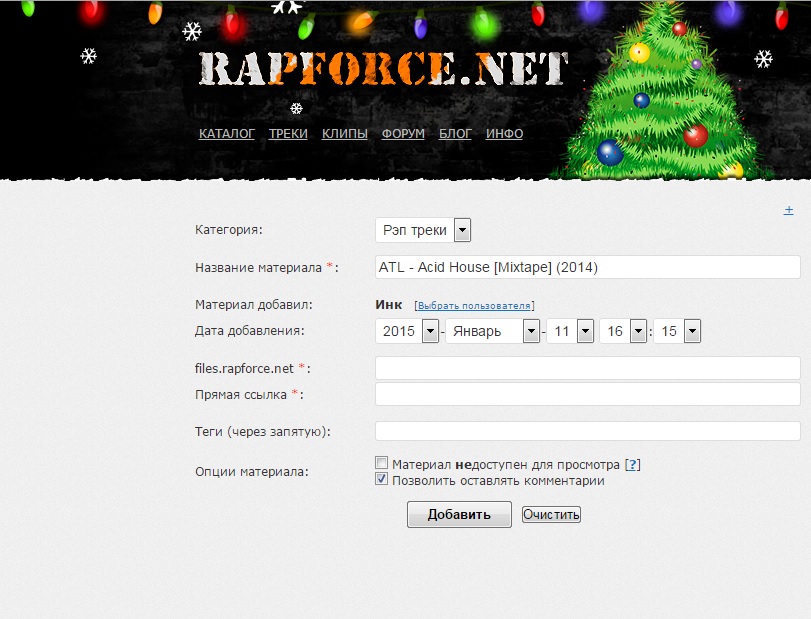Click the Опции материала: label
811x619 pixels.
pyautogui.click(x=251, y=472)
